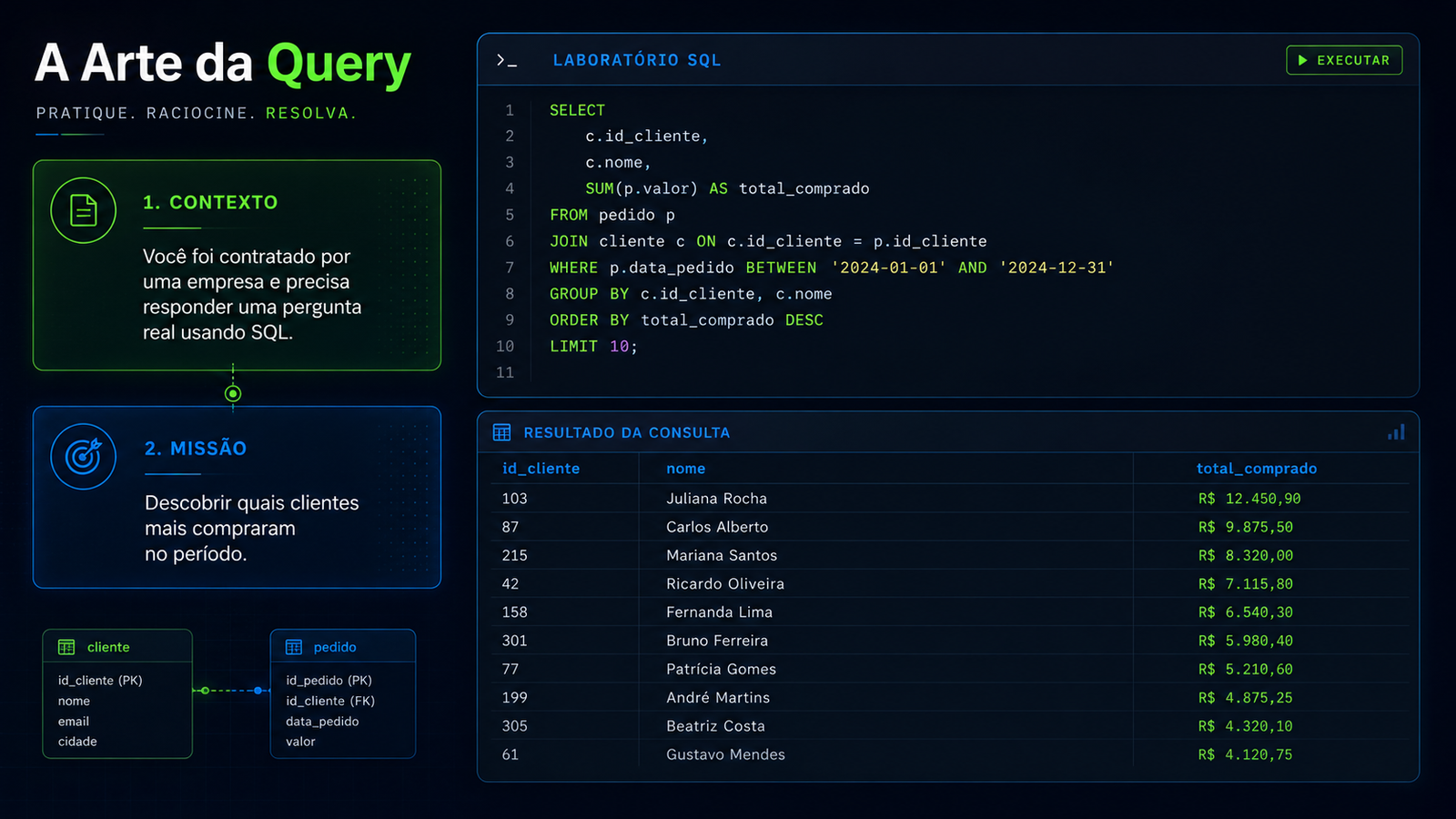The image size is (1456, 819).
Task: Click the R$ 5.210,60 value
Action: (1246, 669)
